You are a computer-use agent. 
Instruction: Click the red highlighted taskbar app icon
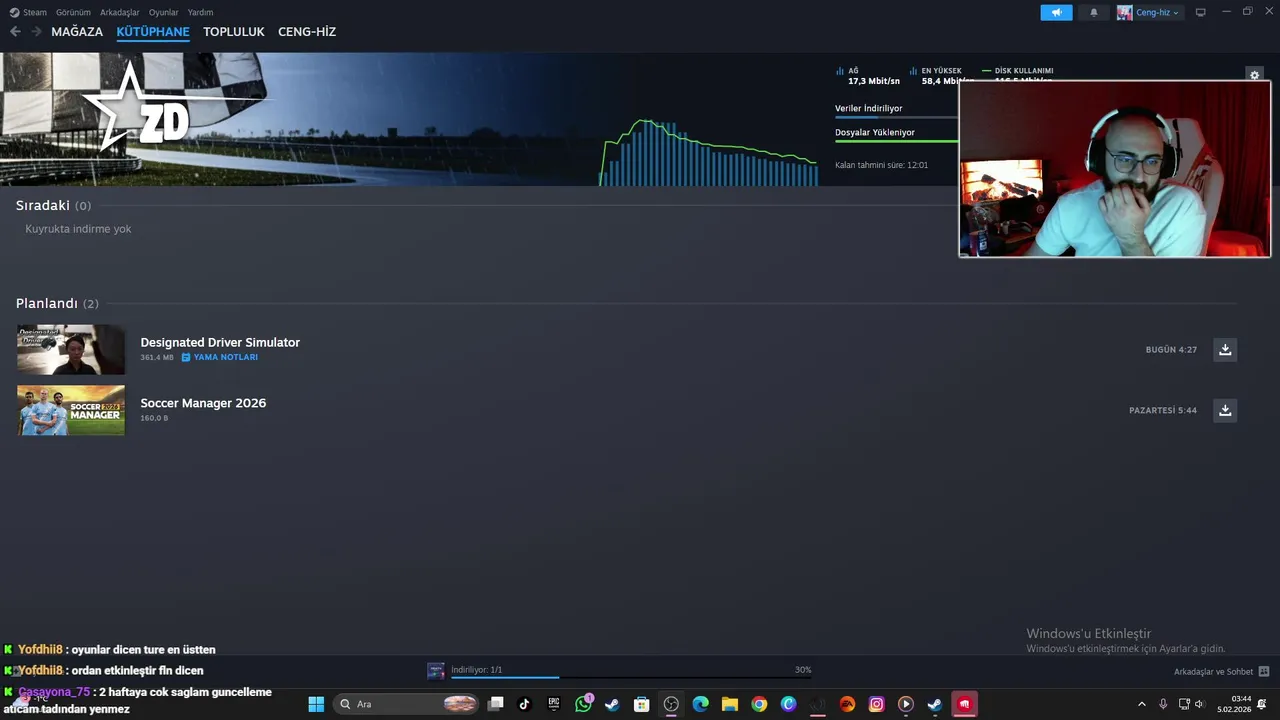tap(964, 704)
